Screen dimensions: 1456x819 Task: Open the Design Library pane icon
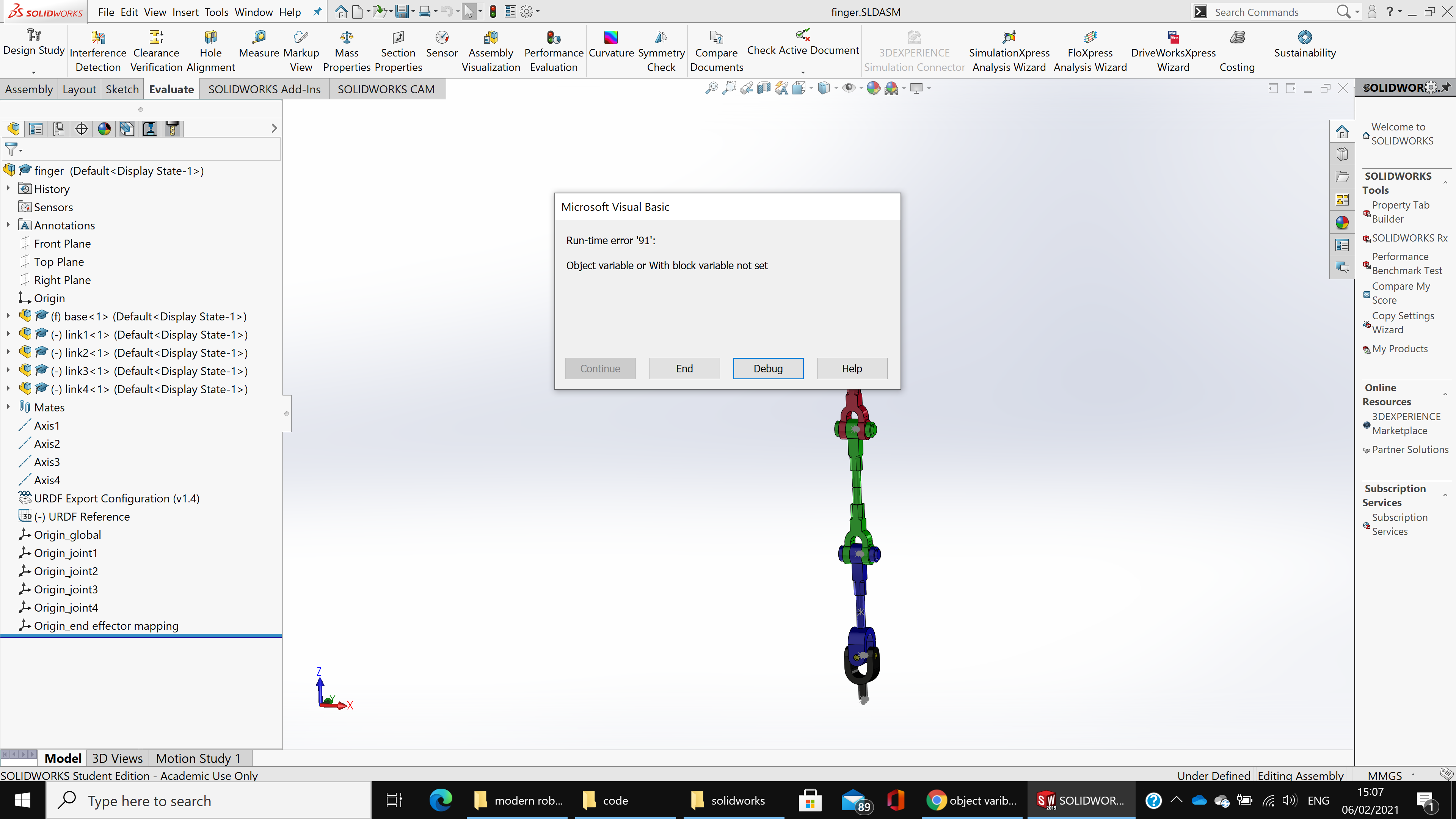pos(1342,154)
